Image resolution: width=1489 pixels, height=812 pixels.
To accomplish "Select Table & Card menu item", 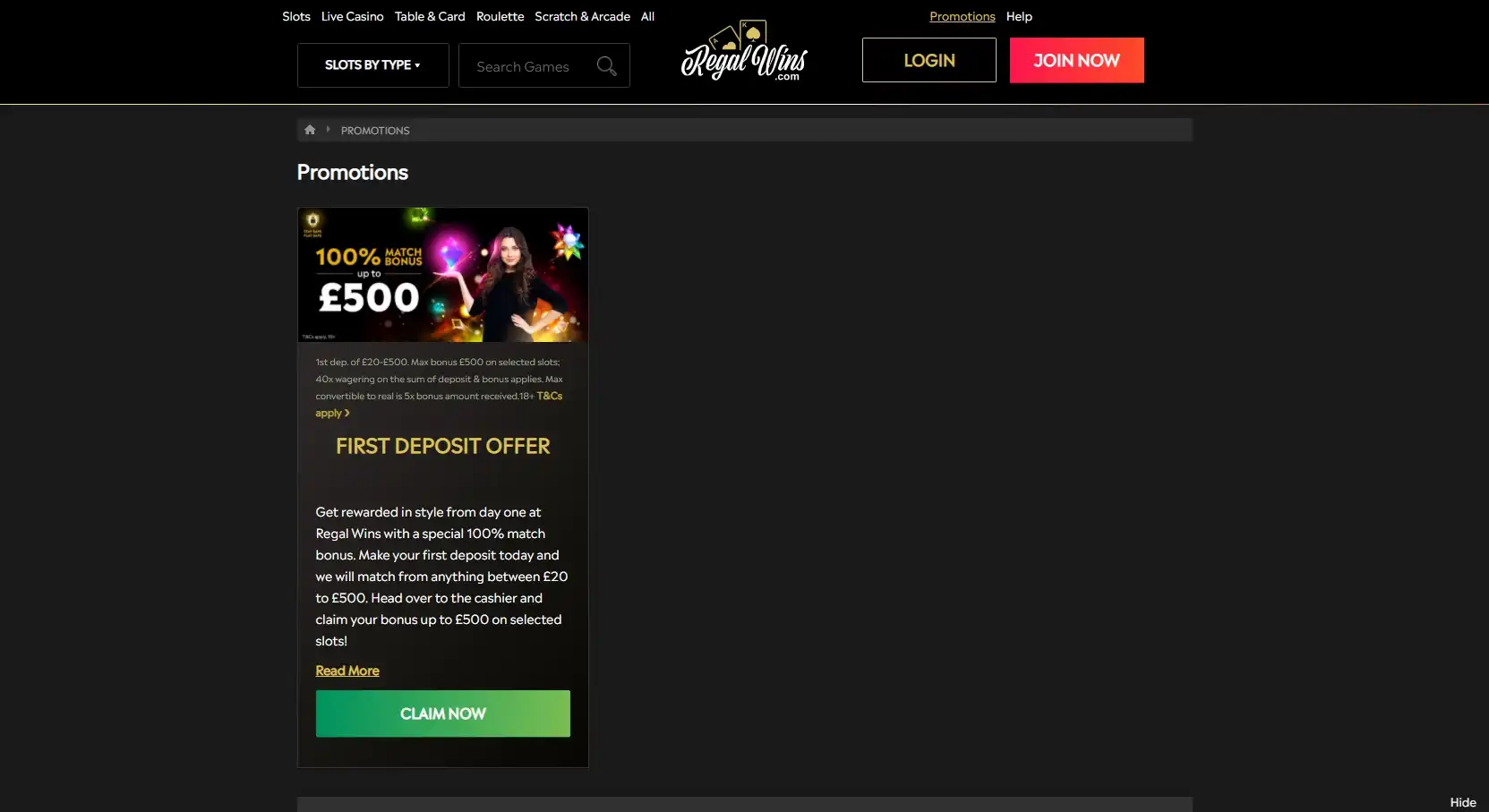I will [x=430, y=16].
